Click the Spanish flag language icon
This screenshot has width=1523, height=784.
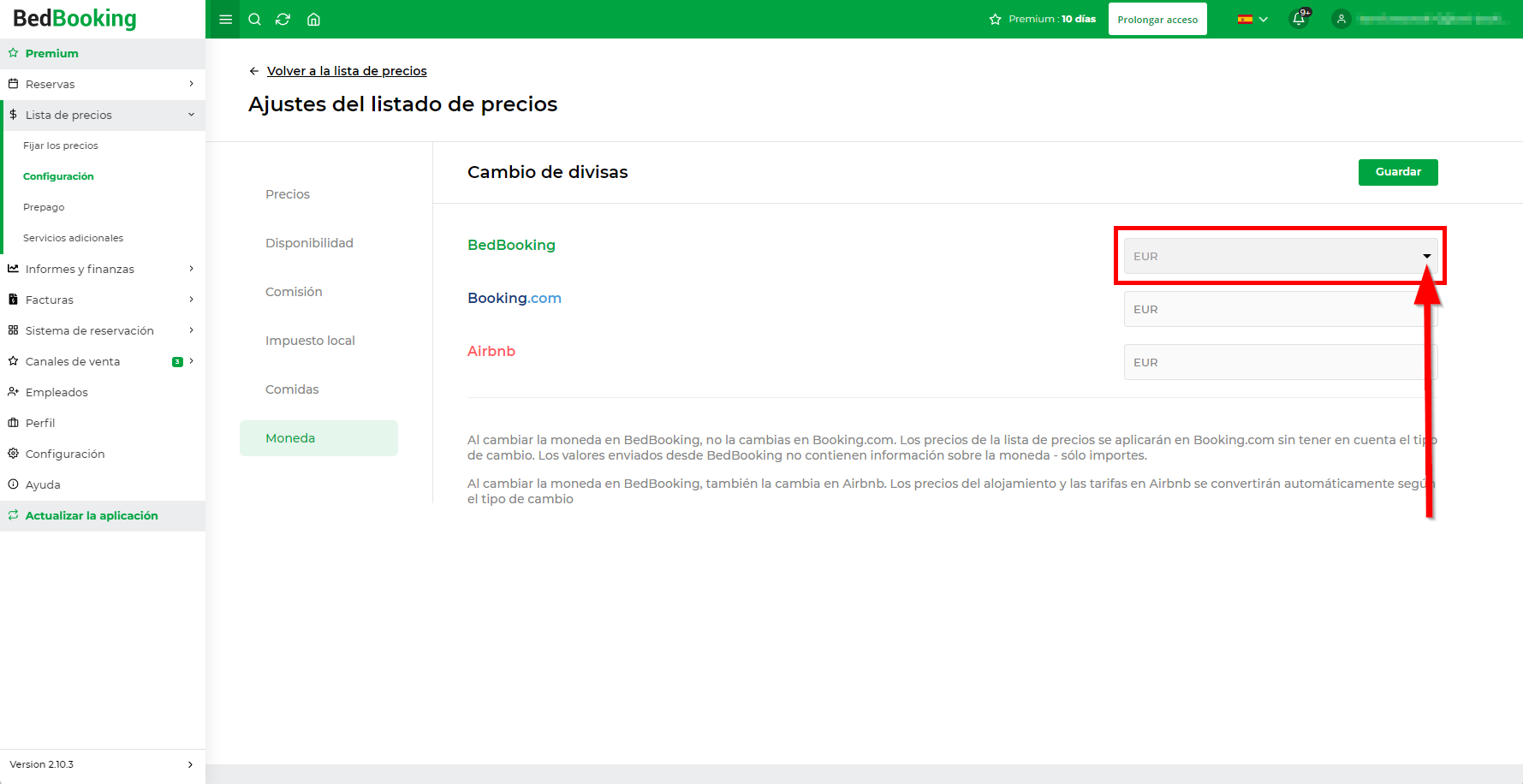click(1245, 19)
